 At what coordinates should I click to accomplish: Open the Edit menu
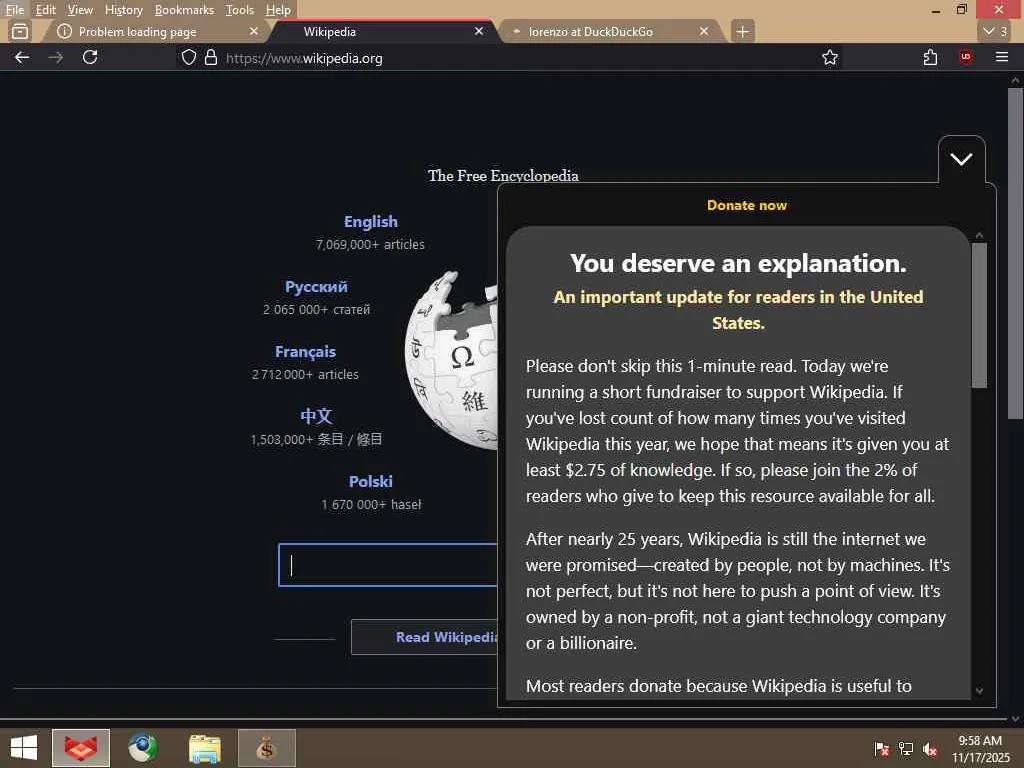click(x=45, y=10)
